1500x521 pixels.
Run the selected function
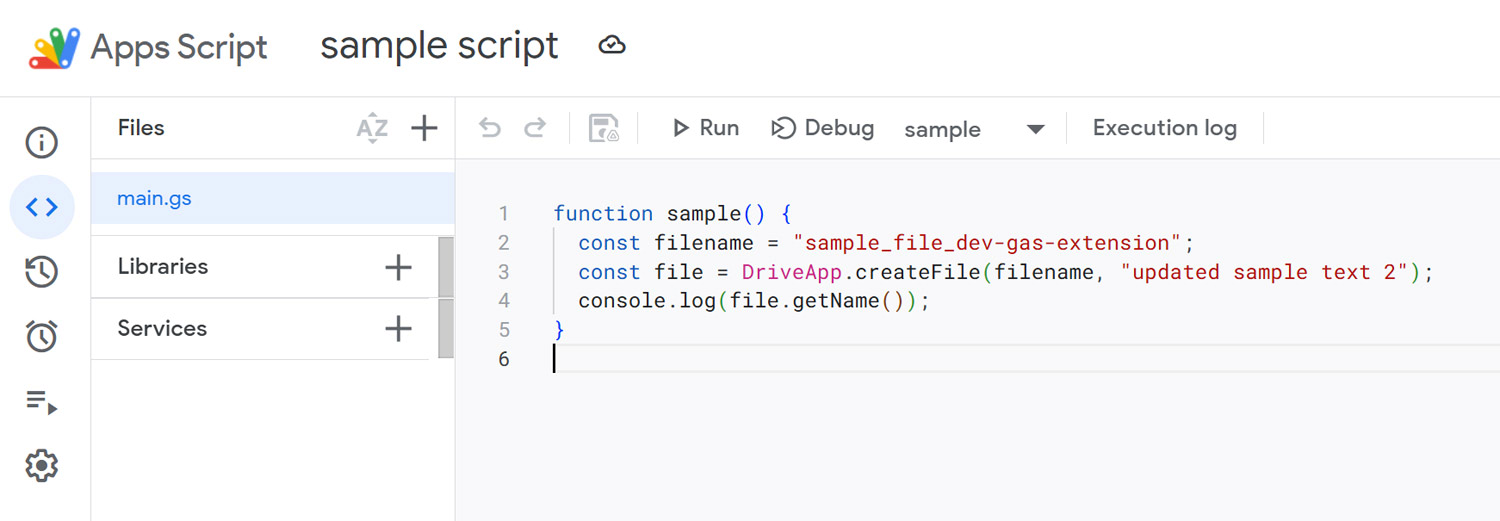click(706, 128)
